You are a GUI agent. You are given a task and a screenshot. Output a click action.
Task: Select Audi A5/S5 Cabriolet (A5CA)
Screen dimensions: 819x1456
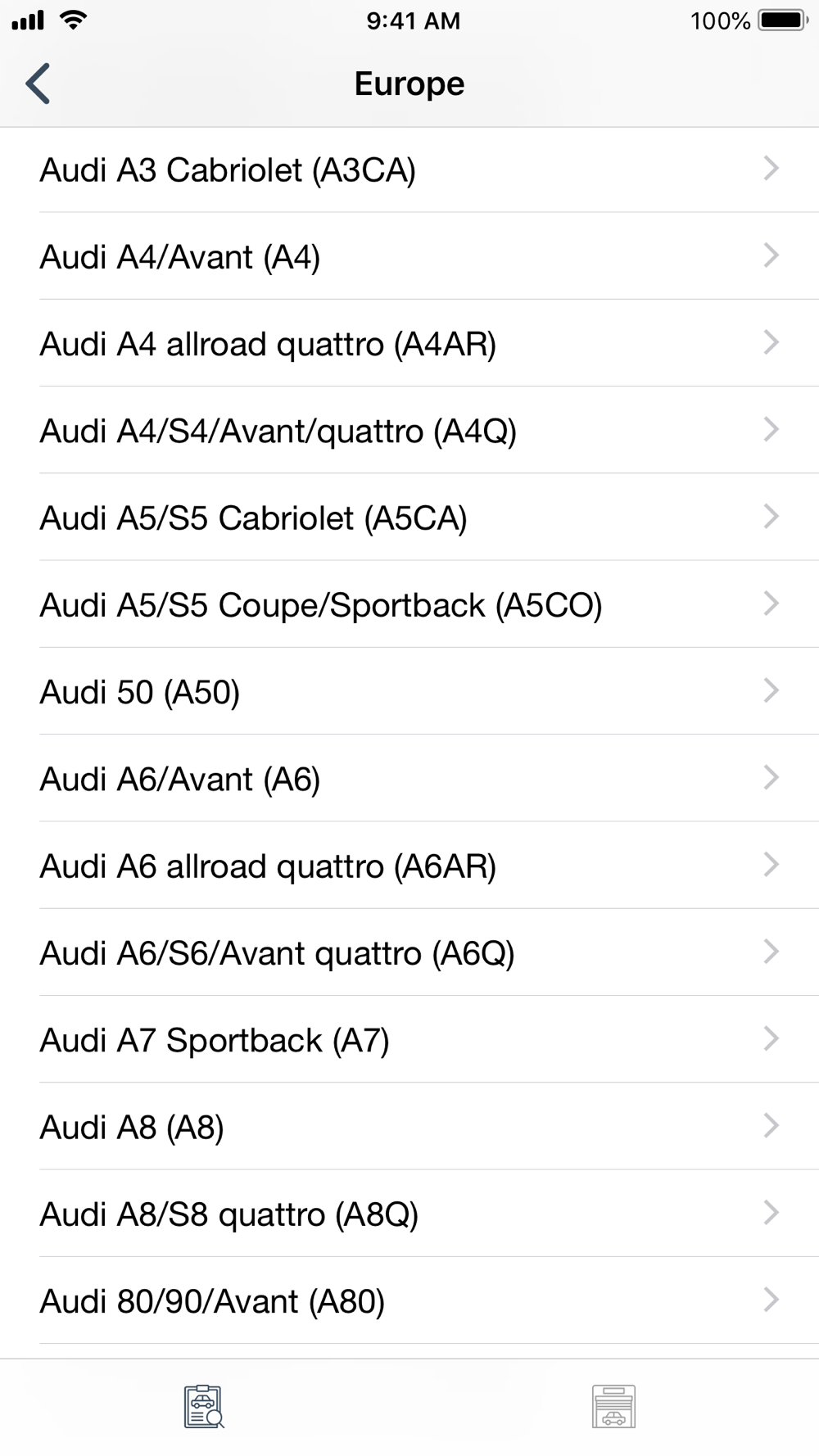253,518
